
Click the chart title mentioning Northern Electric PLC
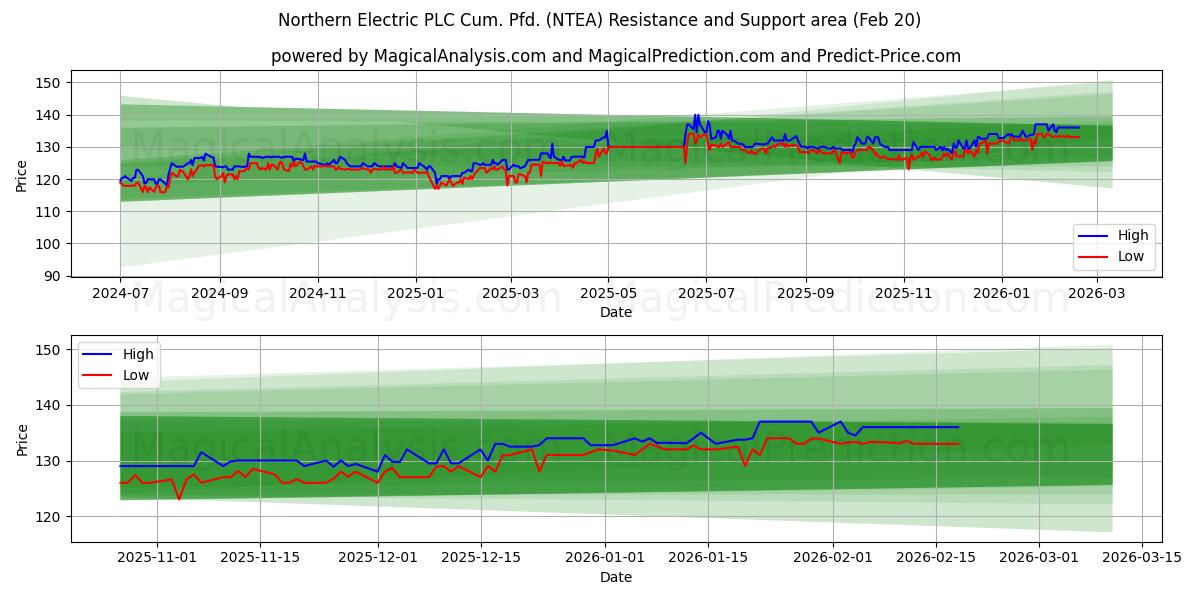[x=600, y=20]
